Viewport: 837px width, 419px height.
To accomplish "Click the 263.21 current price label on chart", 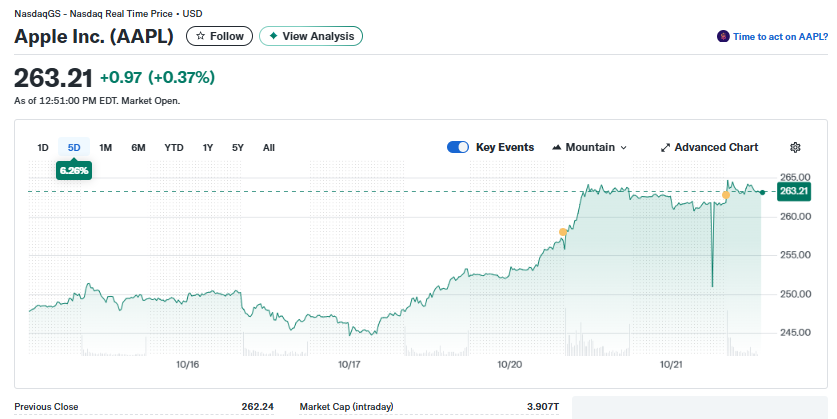I will [793, 191].
